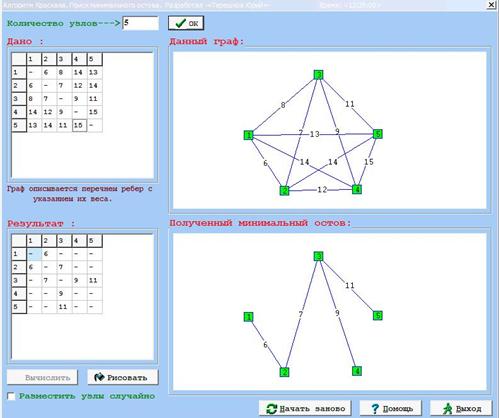Click the green checkmark OK button
The width and height of the screenshot is (499, 418).
(x=186, y=23)
